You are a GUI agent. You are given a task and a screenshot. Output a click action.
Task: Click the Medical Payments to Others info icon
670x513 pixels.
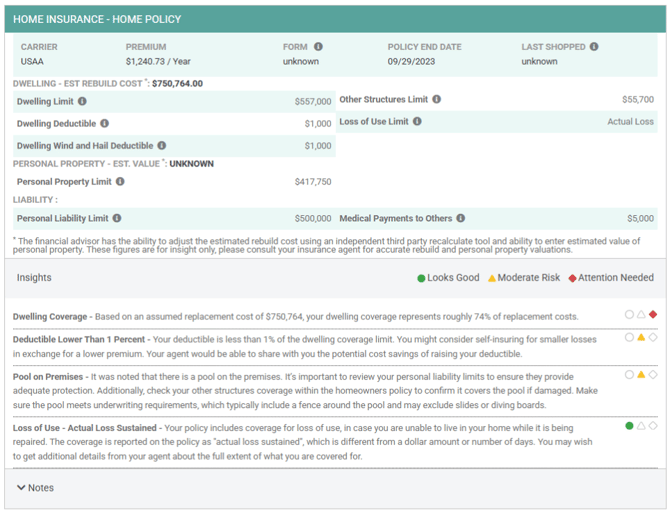coord(460,218)
